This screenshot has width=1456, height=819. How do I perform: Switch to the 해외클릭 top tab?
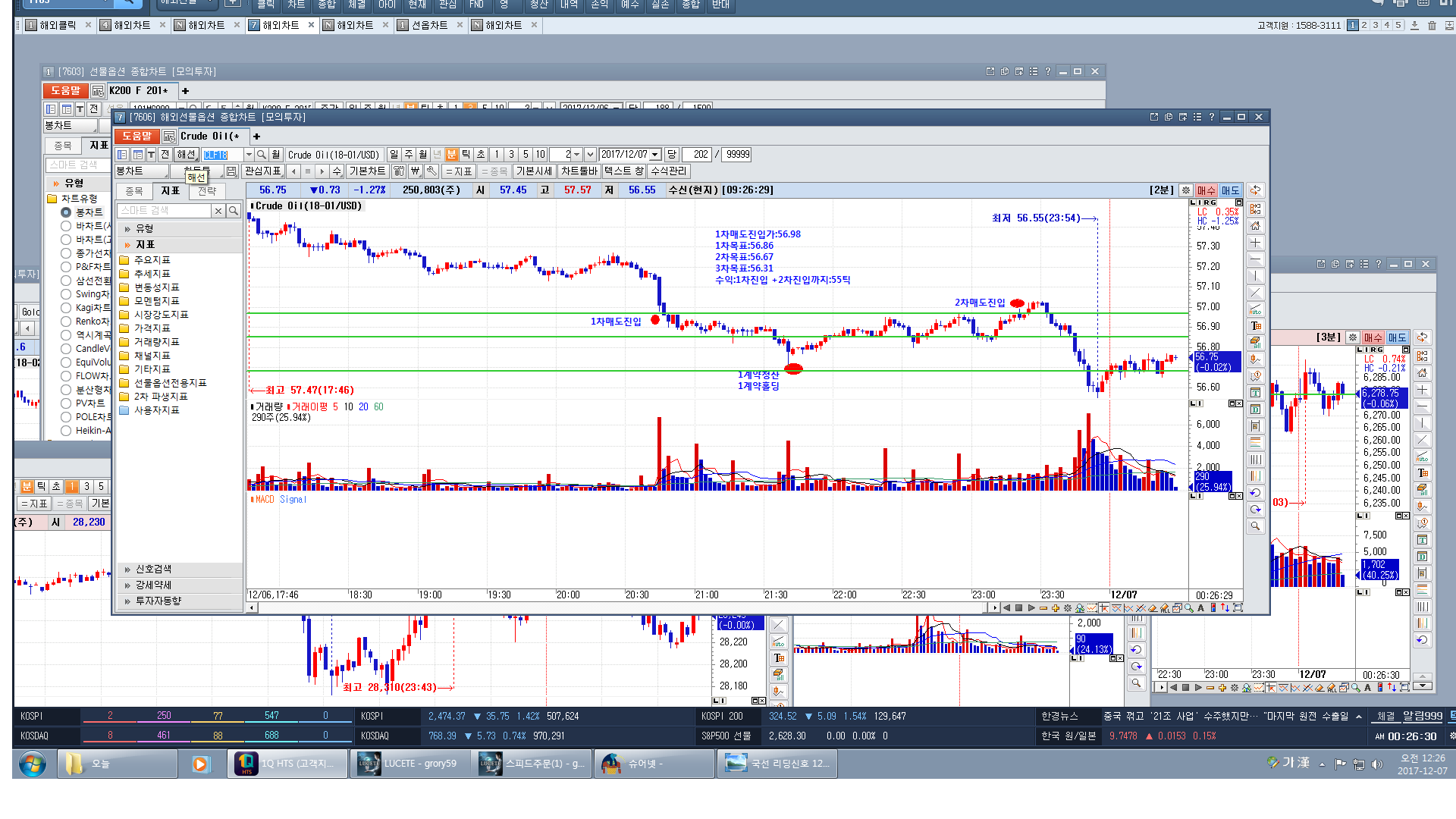coord(58,25)
